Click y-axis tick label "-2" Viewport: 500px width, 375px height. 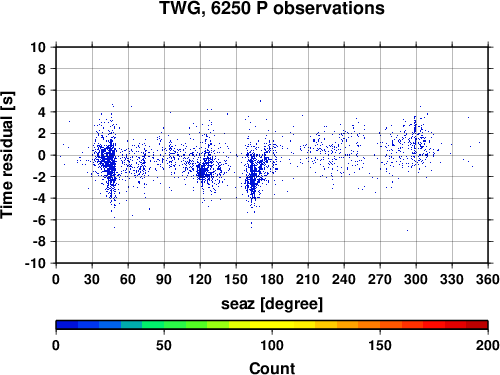(x=39, y=177)
